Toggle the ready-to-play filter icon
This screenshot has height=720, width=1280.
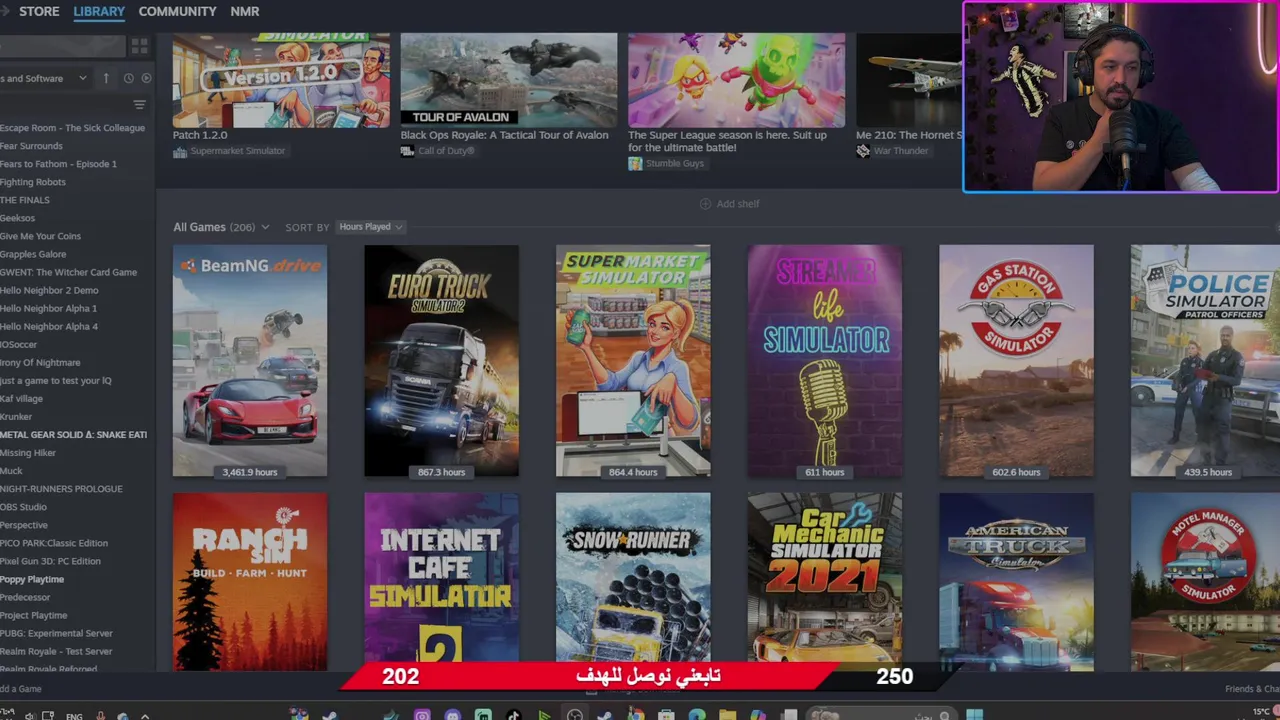[146, 78]
